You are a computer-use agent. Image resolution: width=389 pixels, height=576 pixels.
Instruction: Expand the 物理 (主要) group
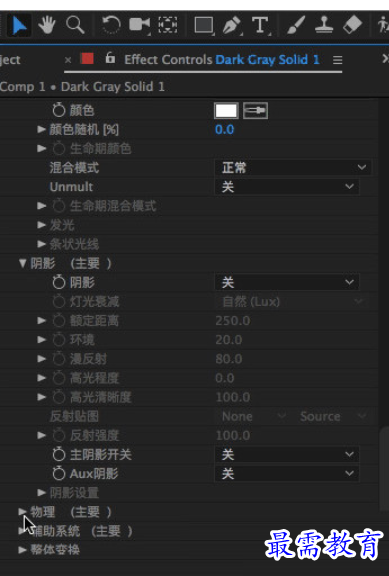(x=22, y=511)
